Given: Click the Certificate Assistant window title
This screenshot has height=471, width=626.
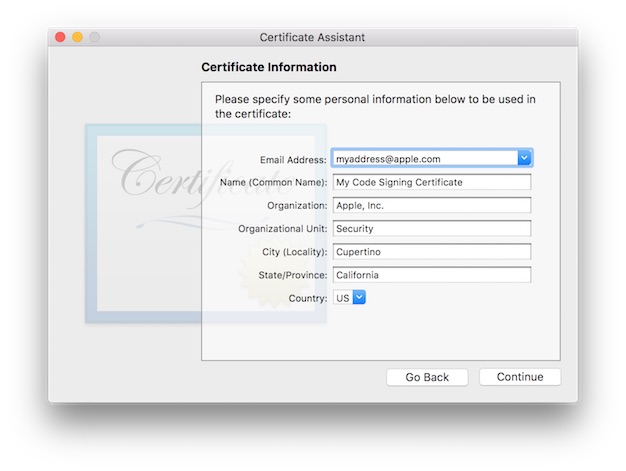Looking at the screenshot, I should coord(312,37).
